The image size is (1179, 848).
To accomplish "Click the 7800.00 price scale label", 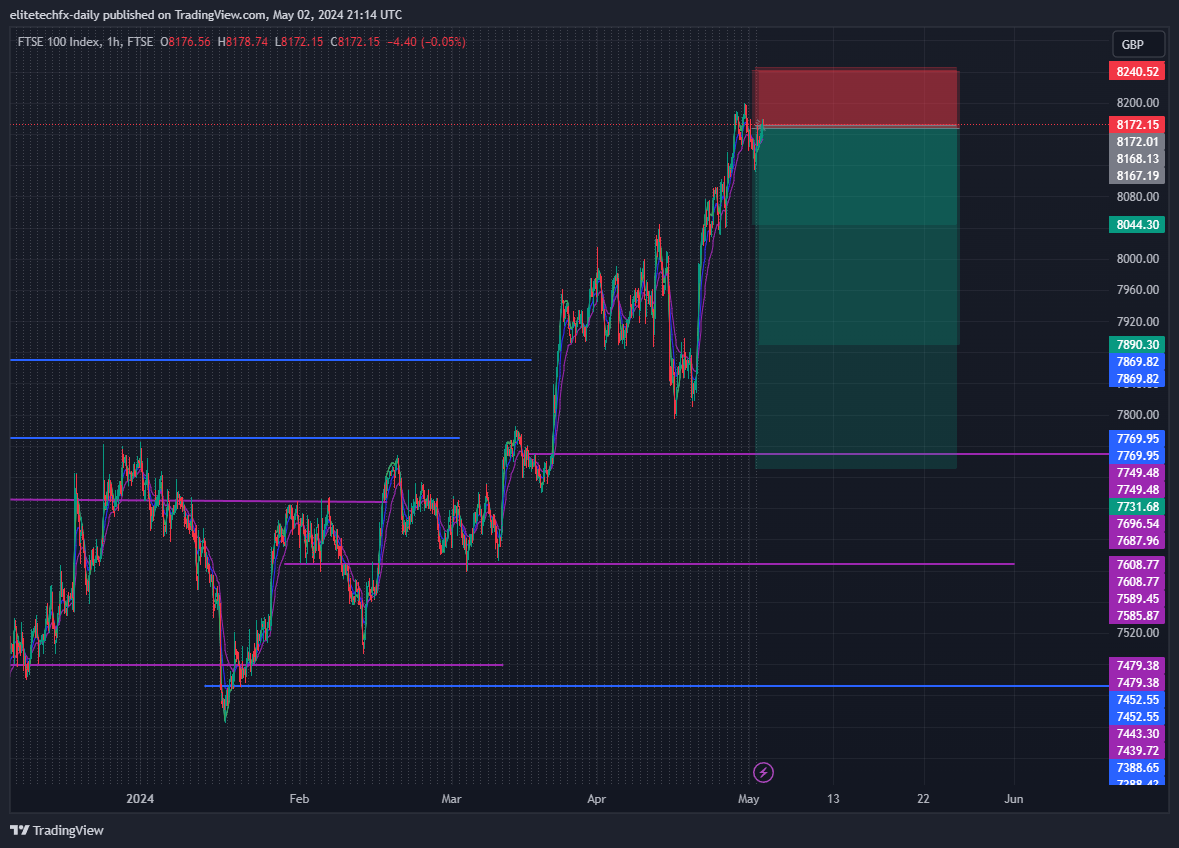I will tap(1138, 415).
